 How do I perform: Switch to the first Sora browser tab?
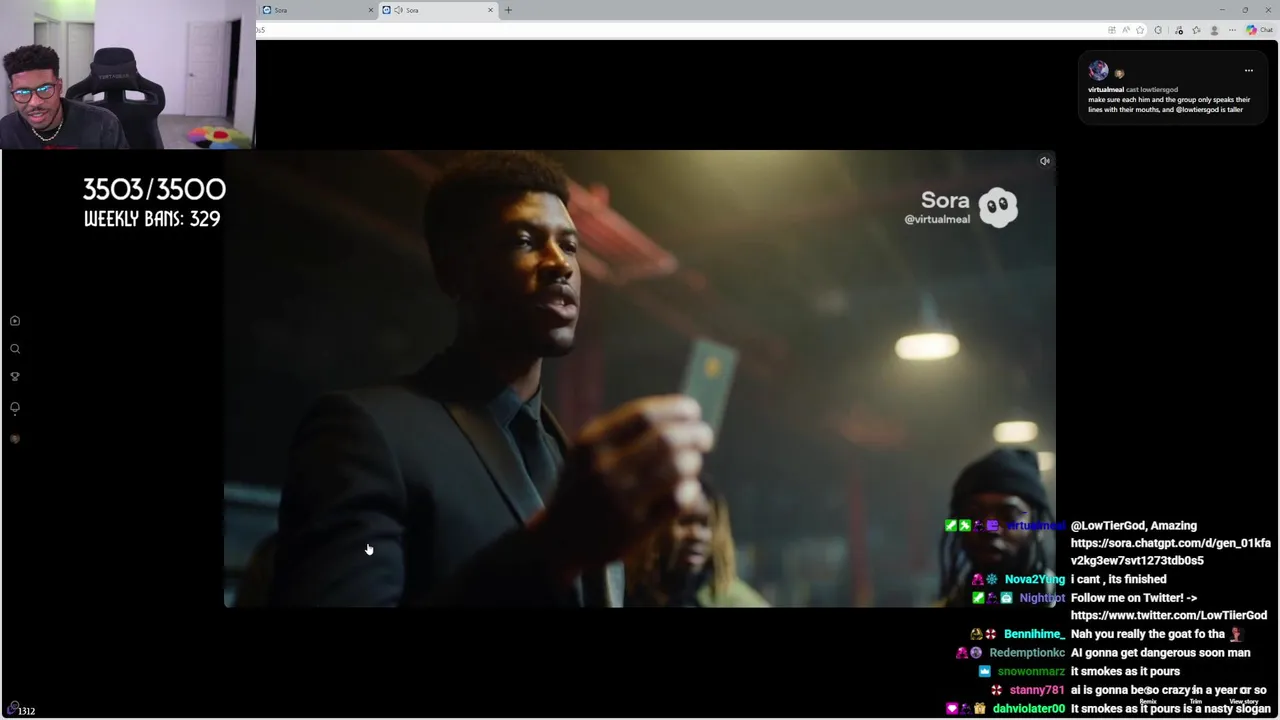(x=317, y=10)
